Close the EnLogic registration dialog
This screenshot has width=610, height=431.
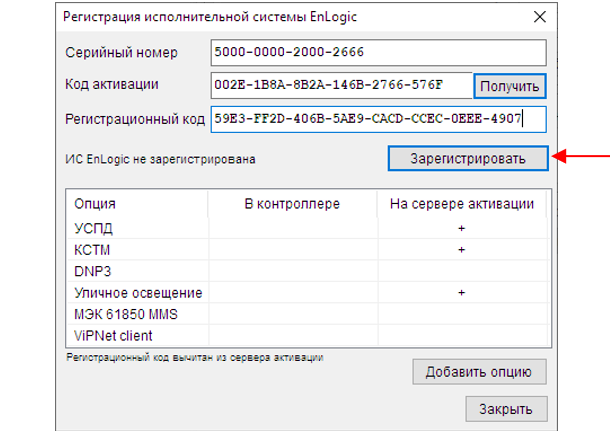[540, 17]
